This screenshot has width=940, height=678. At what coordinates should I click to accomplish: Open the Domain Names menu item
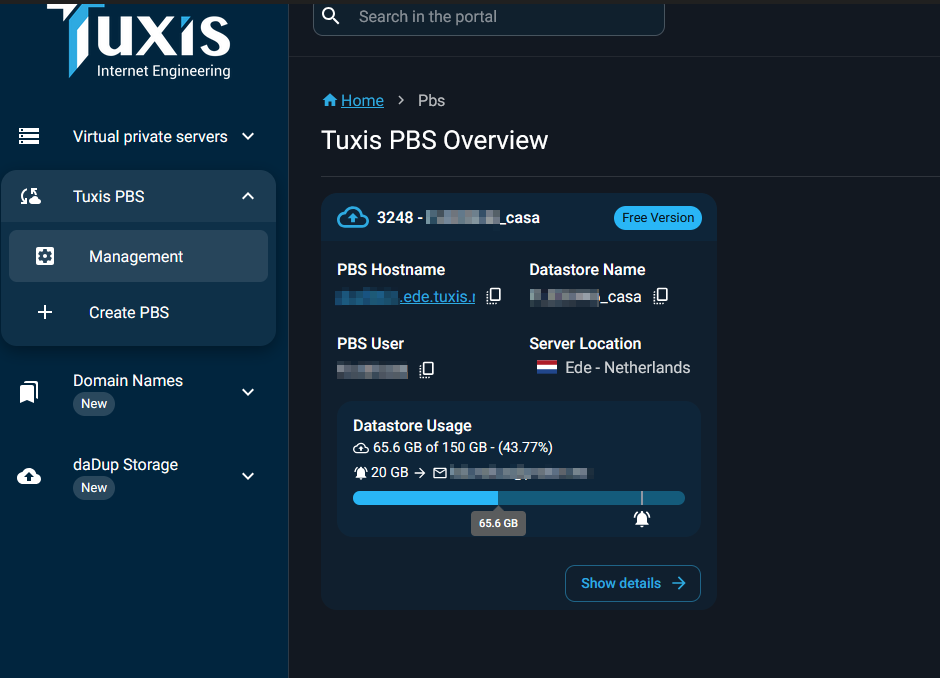click(138, 392)
